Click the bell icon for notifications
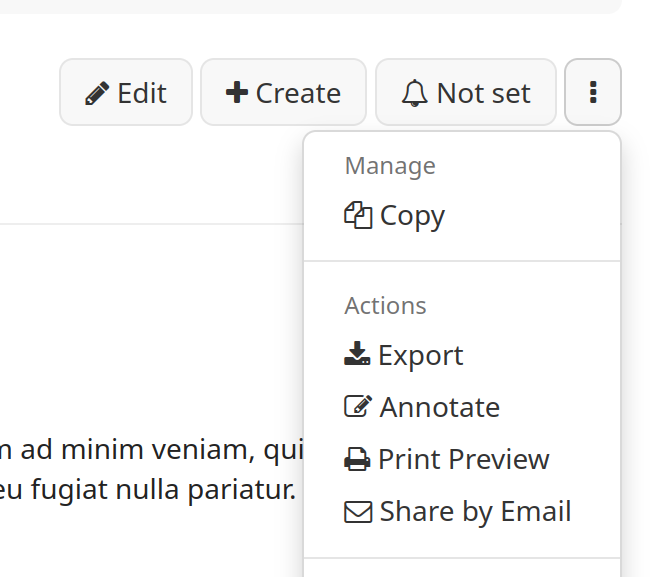The height and width of the screenshot is (577, 672). coord(414,94)
